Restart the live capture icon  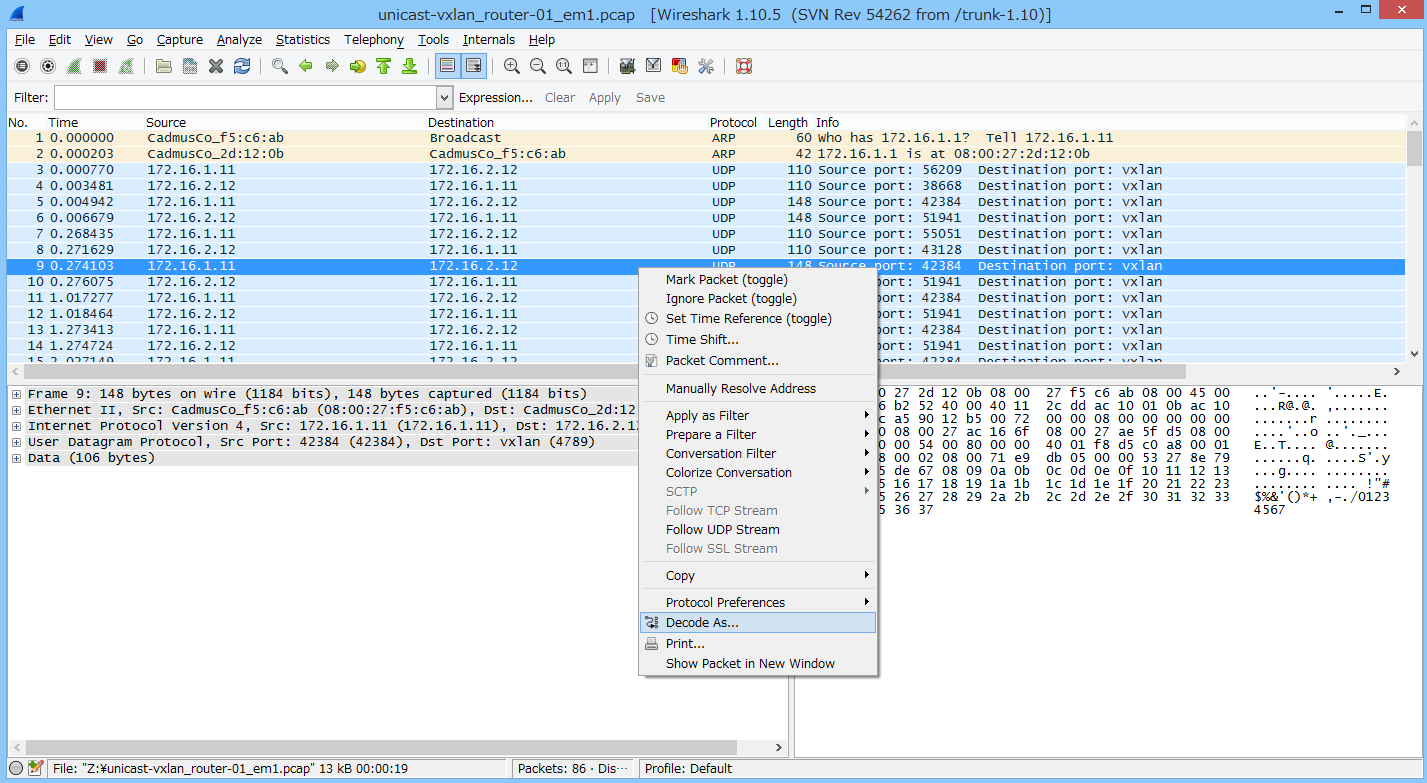126,66
